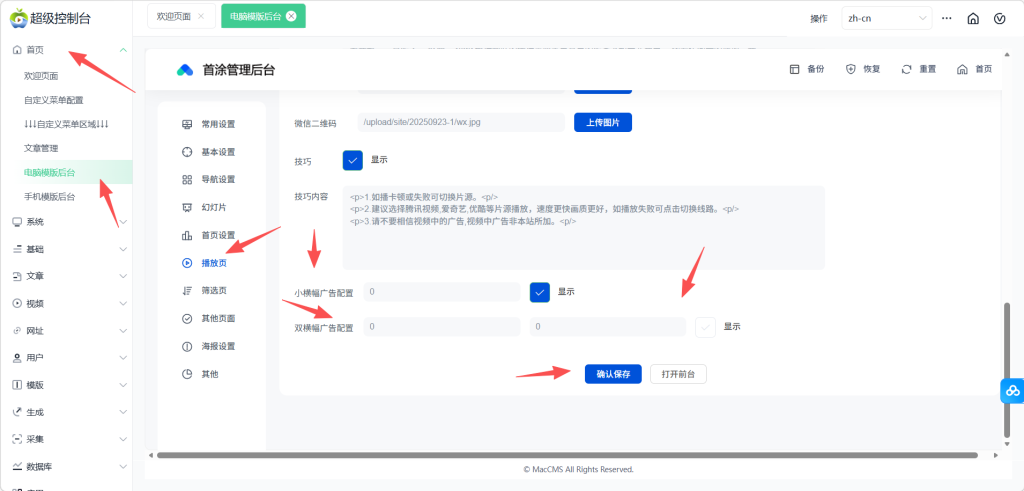Click the person icon beside 用户

coord(18,358)
